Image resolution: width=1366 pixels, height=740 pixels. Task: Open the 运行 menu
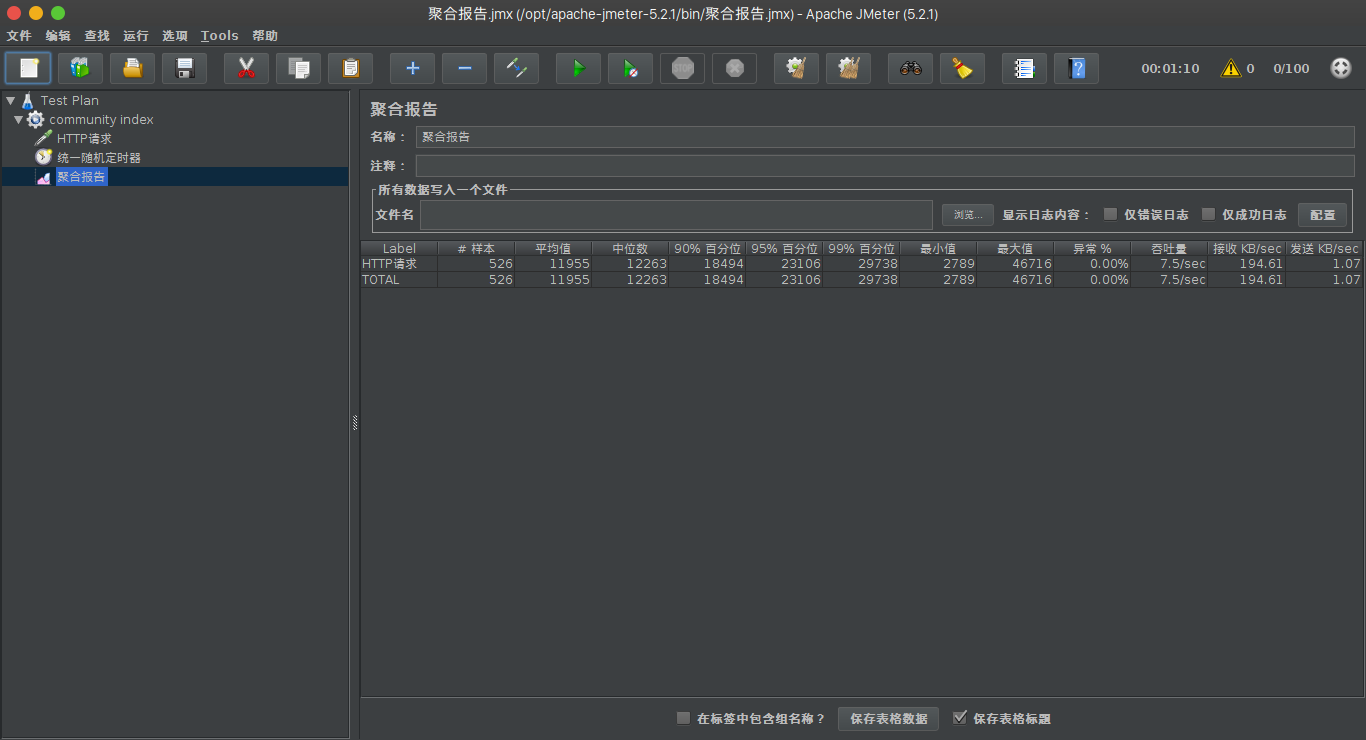tap(136, 36)
